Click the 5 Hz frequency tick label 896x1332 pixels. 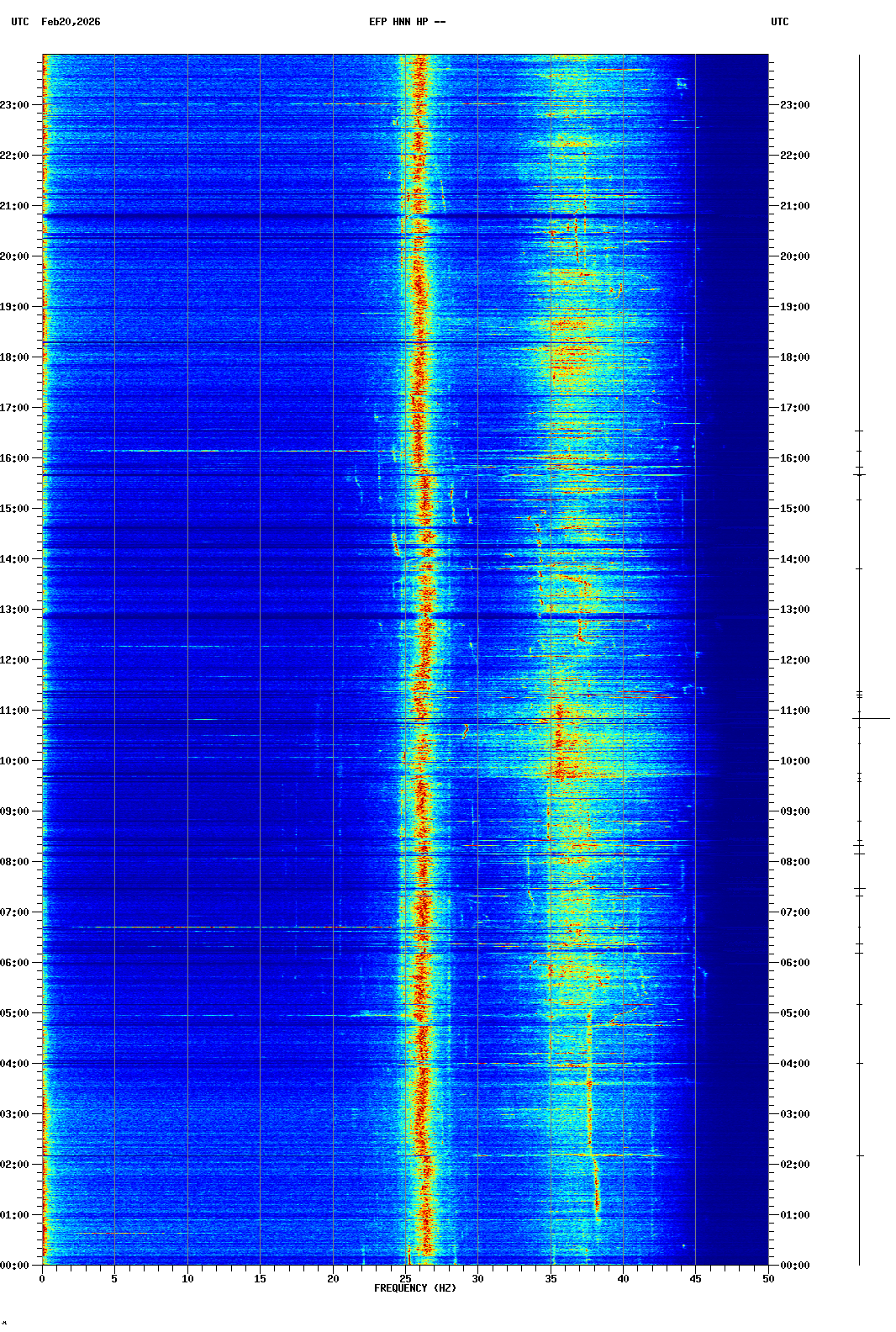coord(114,1279)
